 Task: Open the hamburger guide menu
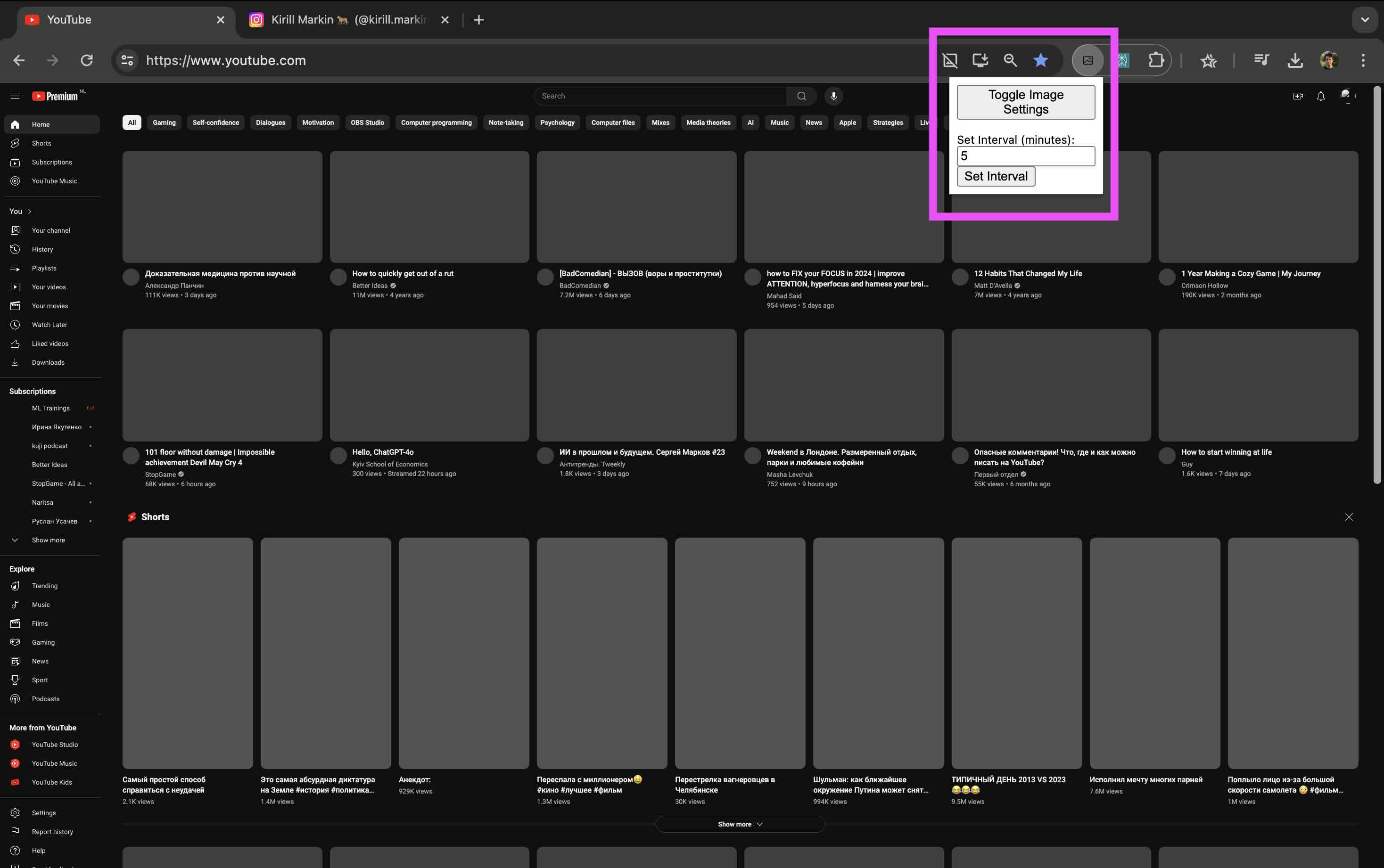coord(15,96)
